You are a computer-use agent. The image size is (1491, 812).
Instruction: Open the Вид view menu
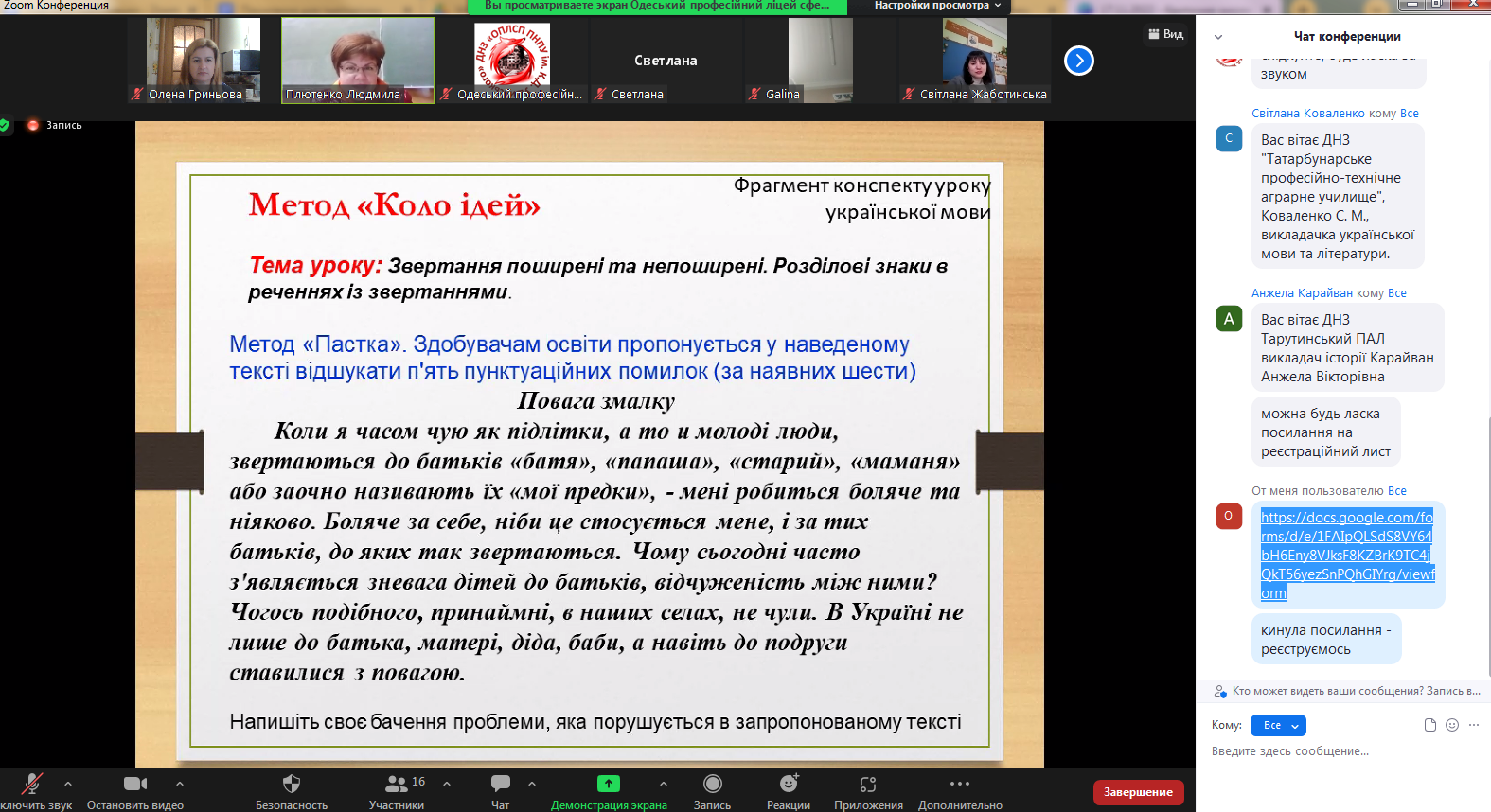pyautogui.click(x=1165, y=34)
